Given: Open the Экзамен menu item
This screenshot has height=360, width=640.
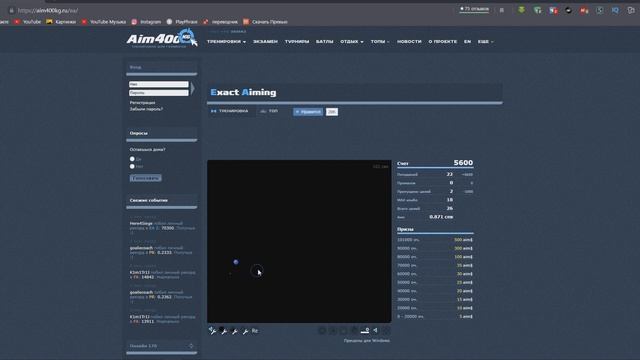Looking at the screenshot, I should coord(265,42).
